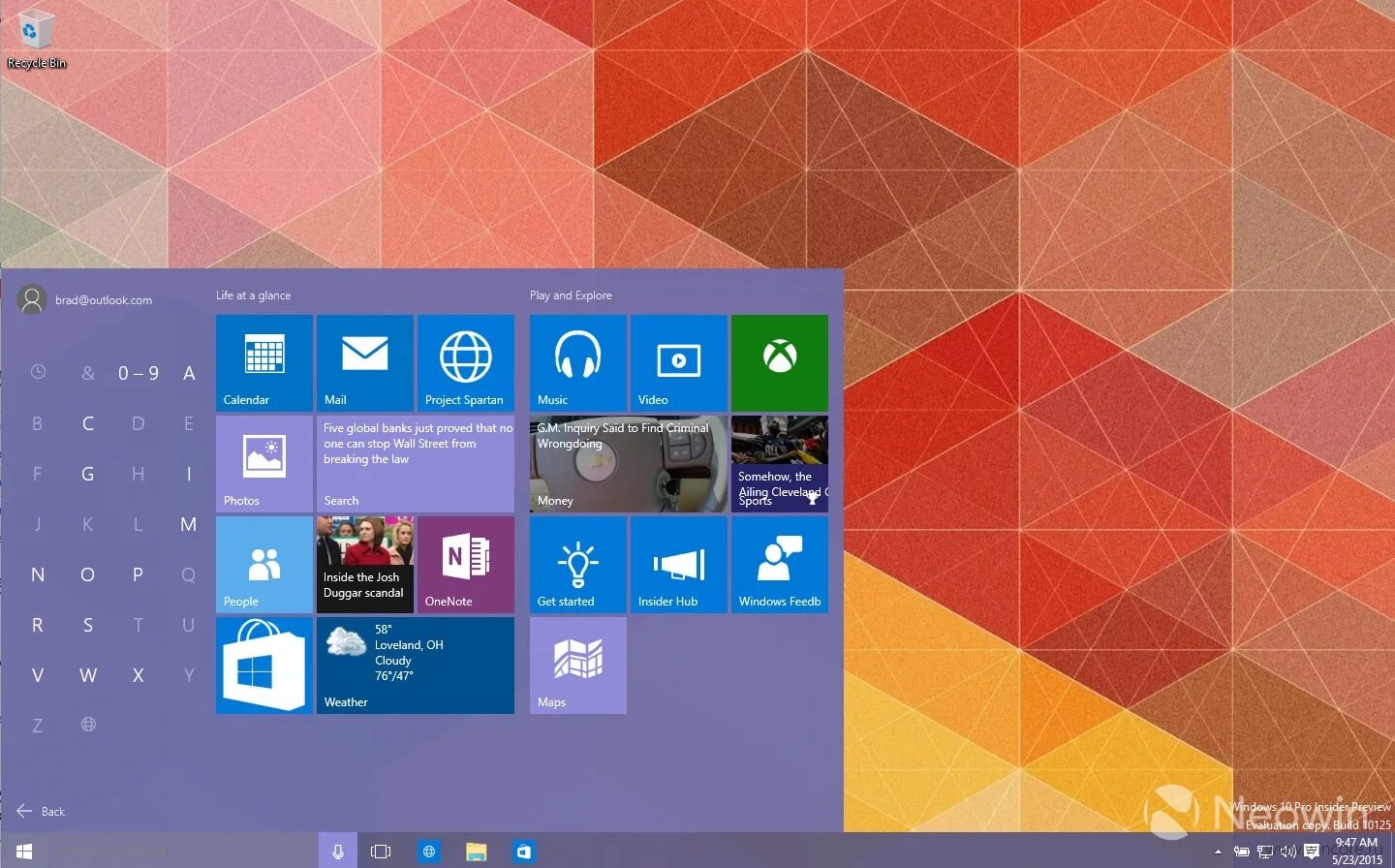Jump to letter W in apps list

point(88,675)
